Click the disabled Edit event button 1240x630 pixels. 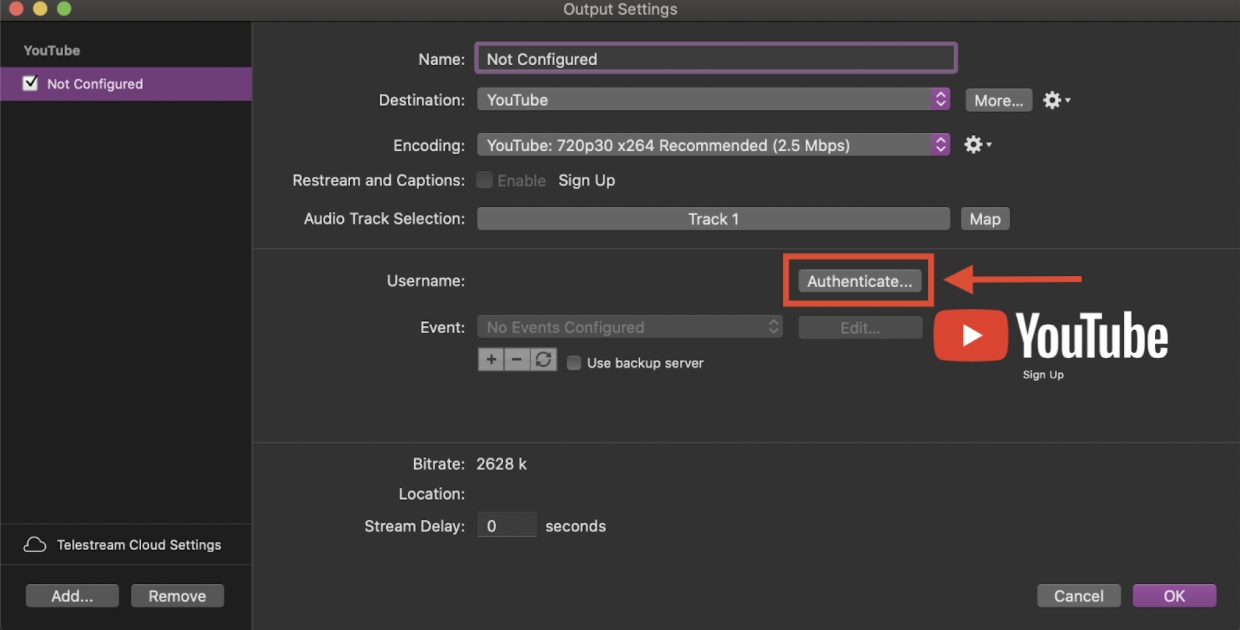860,327
